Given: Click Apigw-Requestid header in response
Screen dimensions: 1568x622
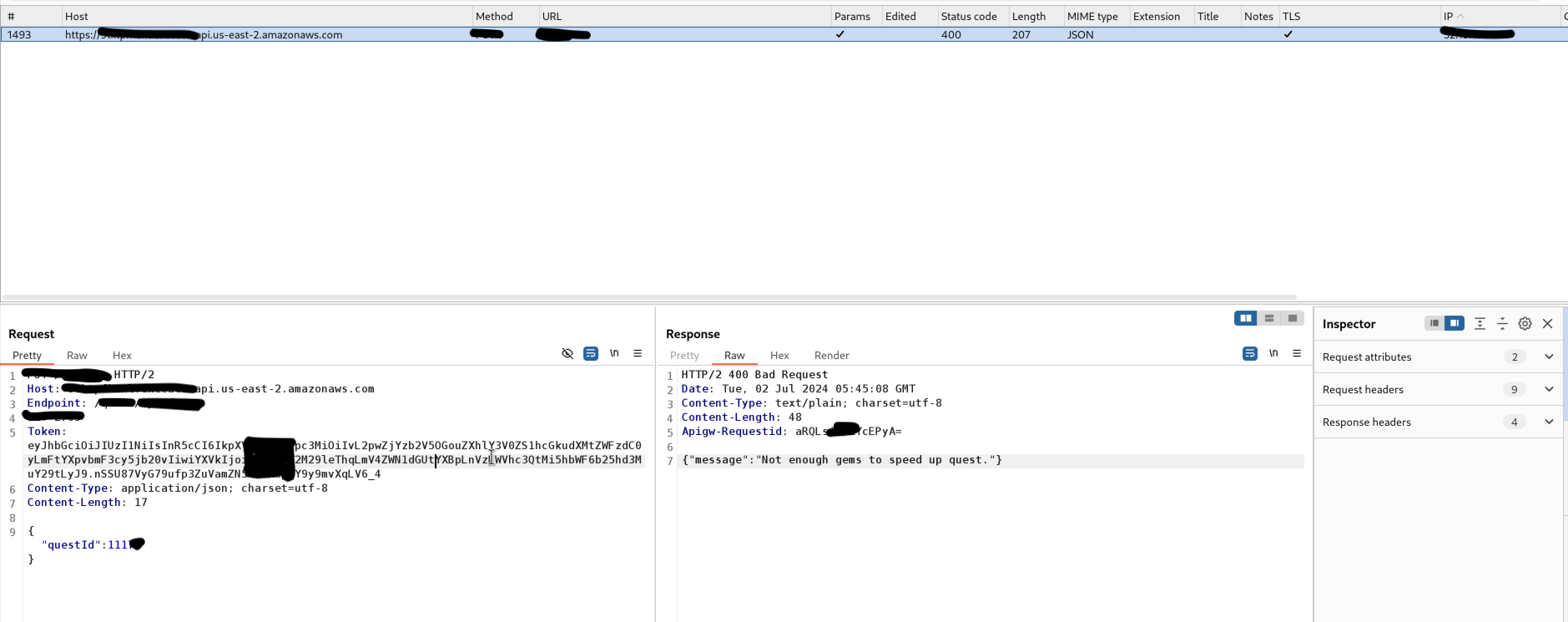Looking at the screenshot, I should [x=732, y=431].
